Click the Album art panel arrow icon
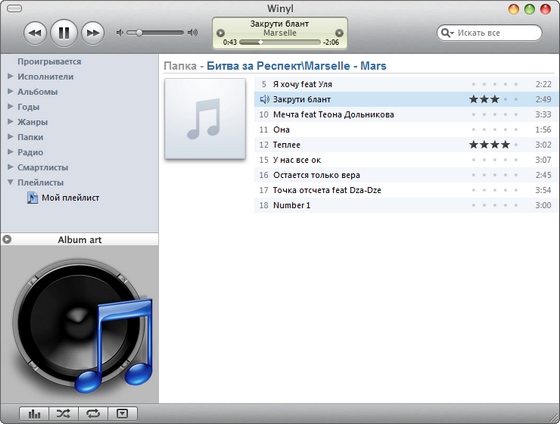The height and width of the screenshot is (424, 560). pyautogui.click(x=7, y=239)
